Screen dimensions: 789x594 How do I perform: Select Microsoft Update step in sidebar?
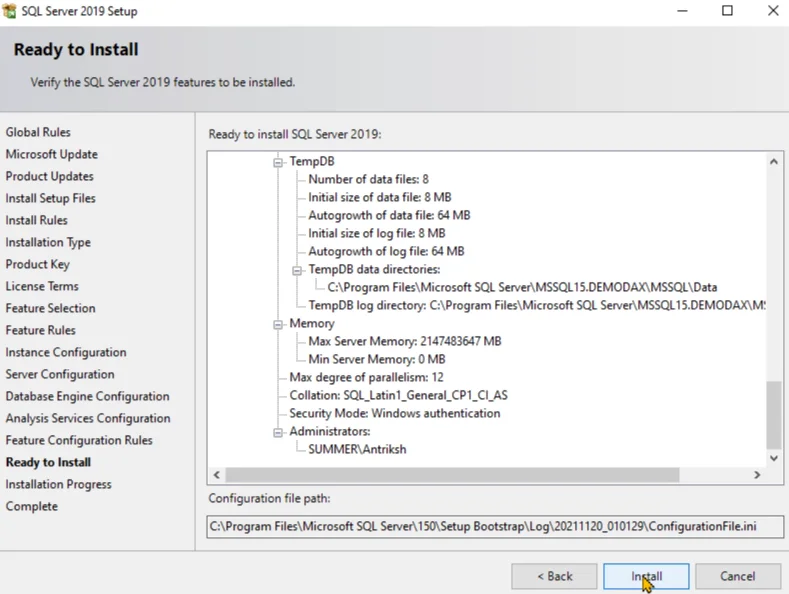pos(52,155)
